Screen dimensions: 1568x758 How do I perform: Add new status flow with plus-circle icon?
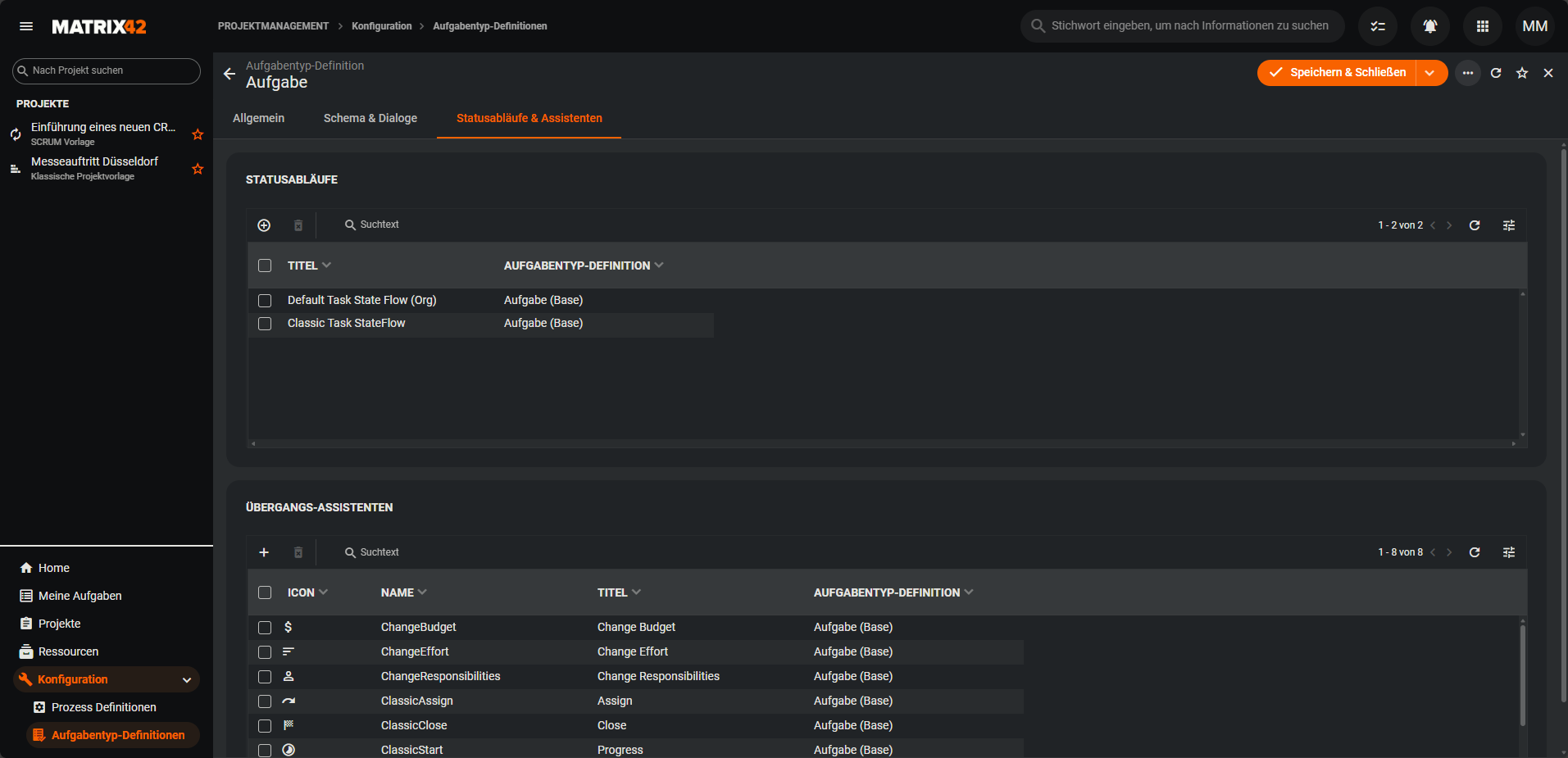(x=264, y=225)
